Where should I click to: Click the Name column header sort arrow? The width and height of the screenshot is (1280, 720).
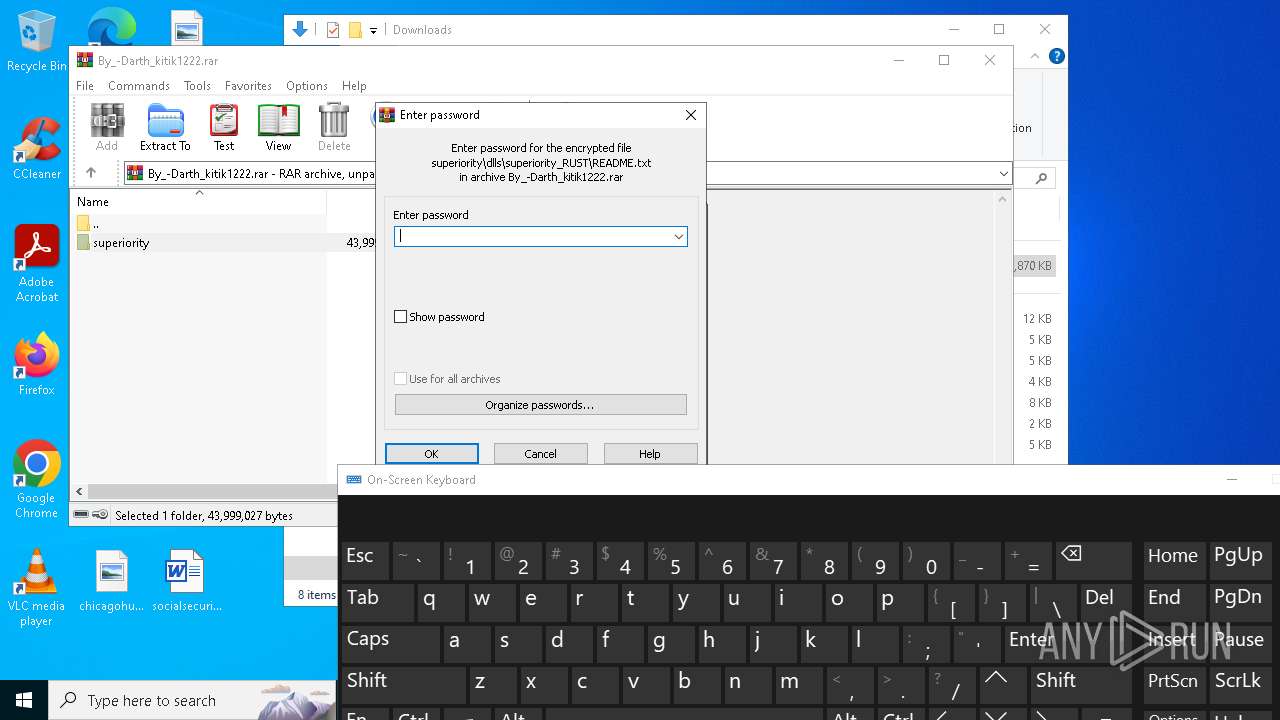(199, 192)
